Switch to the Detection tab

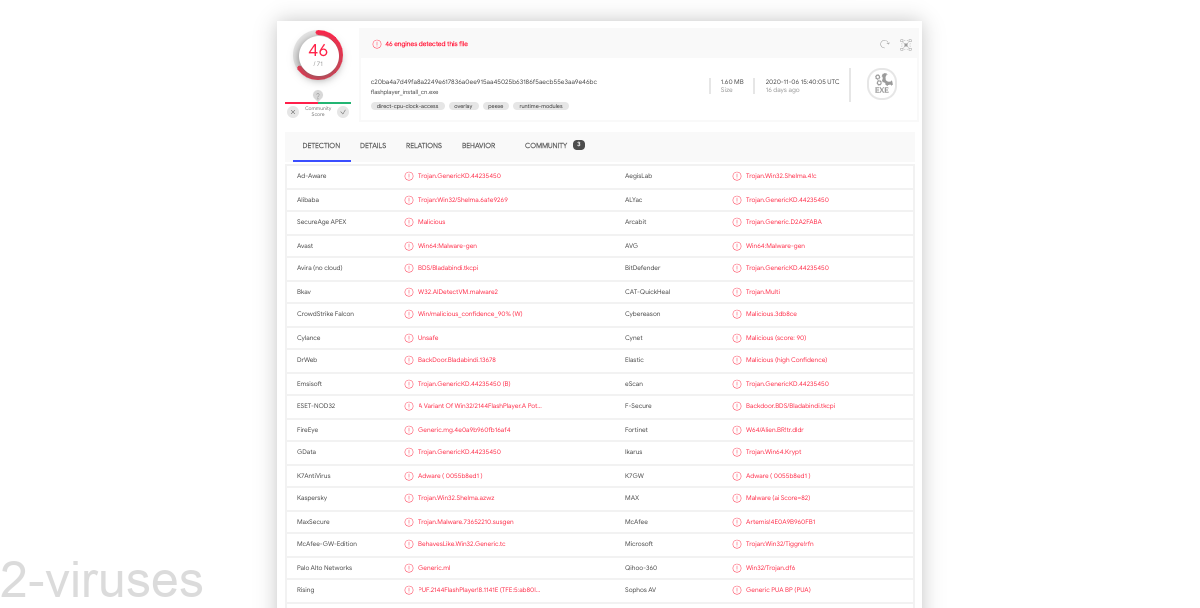pos(321,146)
